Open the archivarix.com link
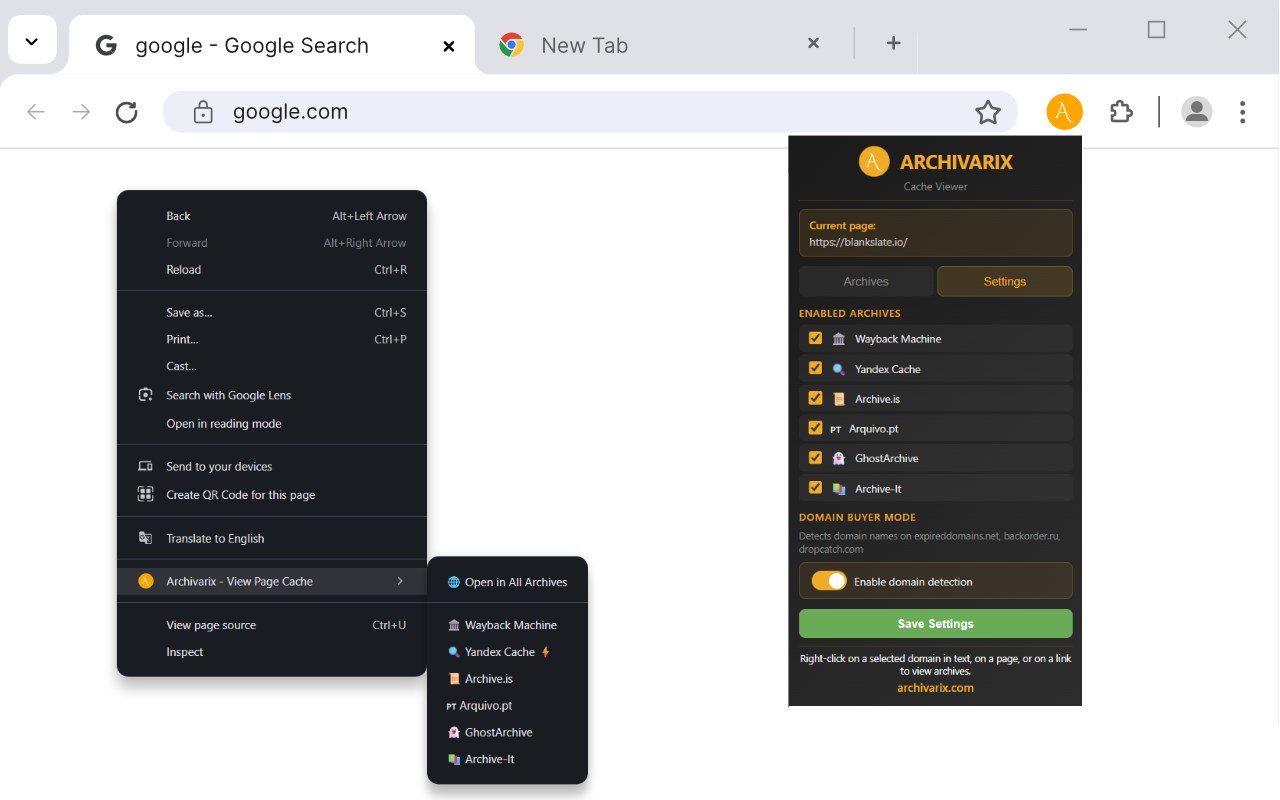Screen dimensions: 1280x800 [x=935, y=688]
